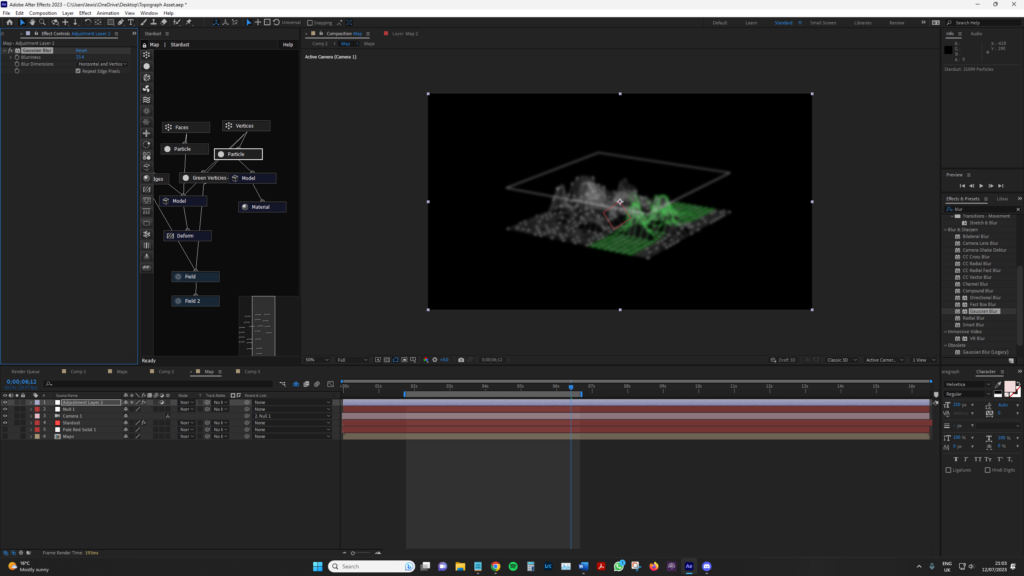
Task: Select the Eraser tool
Action: click(x=164, y=22)
